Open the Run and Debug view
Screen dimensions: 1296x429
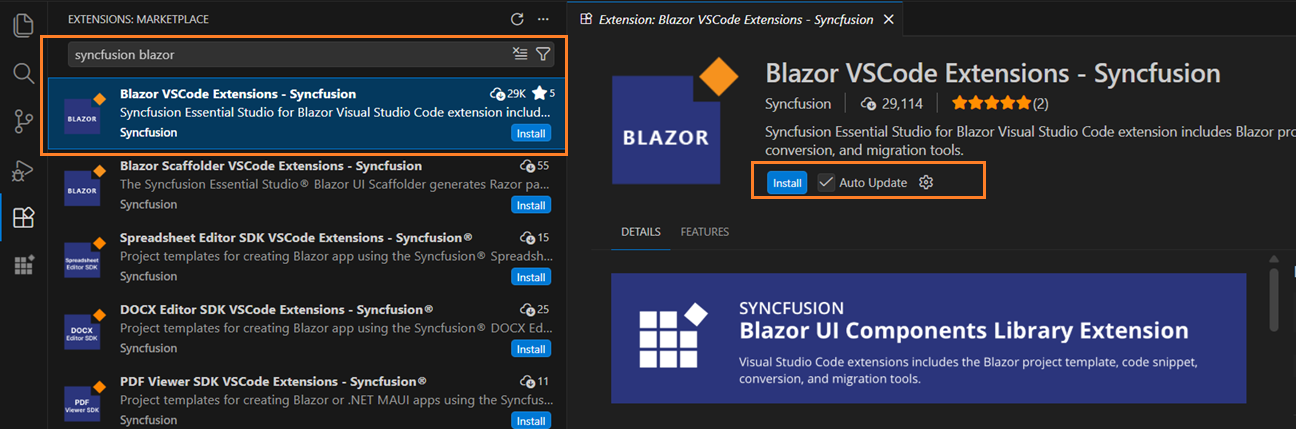(23, 170)
